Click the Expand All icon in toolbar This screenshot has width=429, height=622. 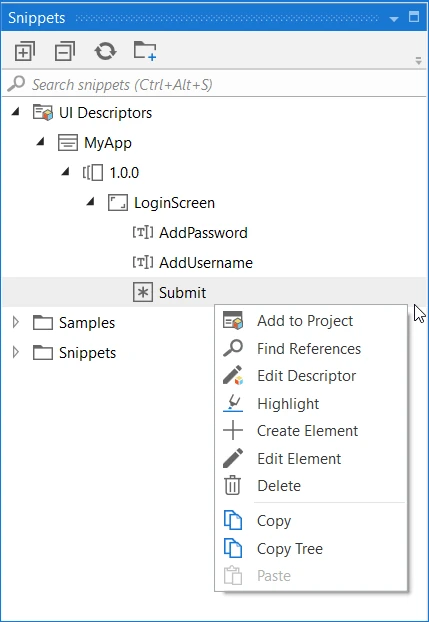25,51
